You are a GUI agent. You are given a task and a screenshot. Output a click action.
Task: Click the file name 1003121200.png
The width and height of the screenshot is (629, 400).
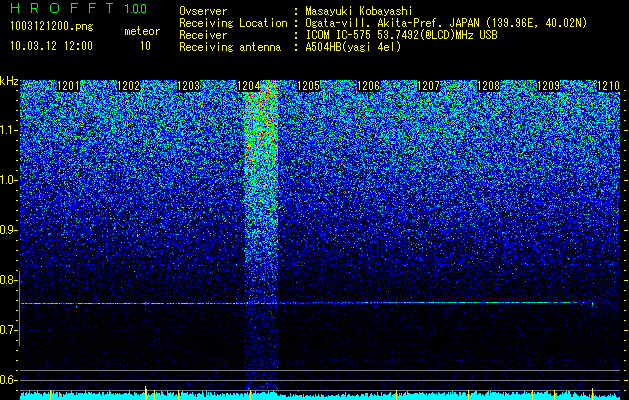coord(52,27)
